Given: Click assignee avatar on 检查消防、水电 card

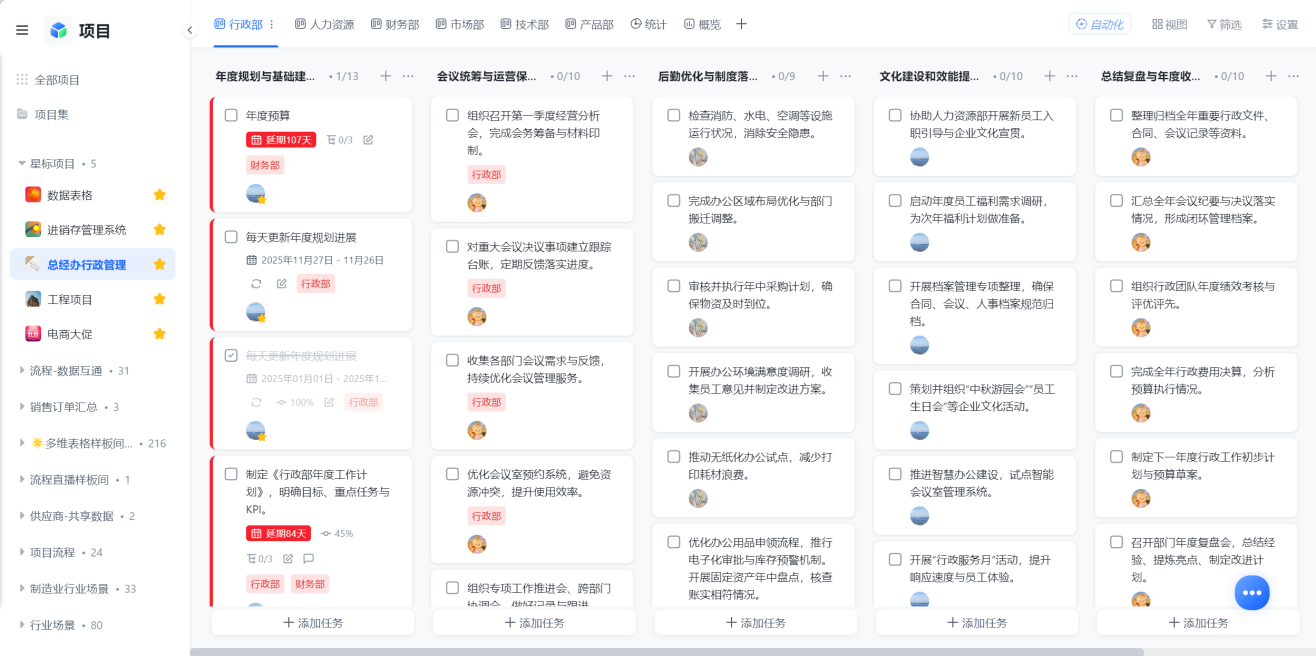Looking at the screenshot, I should coord(698,157).
